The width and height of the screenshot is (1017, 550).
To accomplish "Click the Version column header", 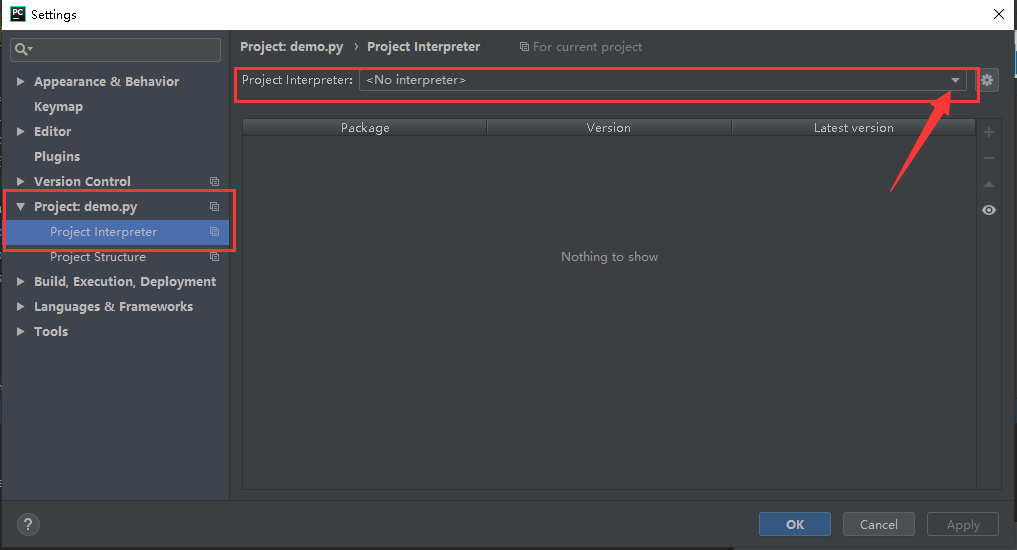I will pos(608,128).
